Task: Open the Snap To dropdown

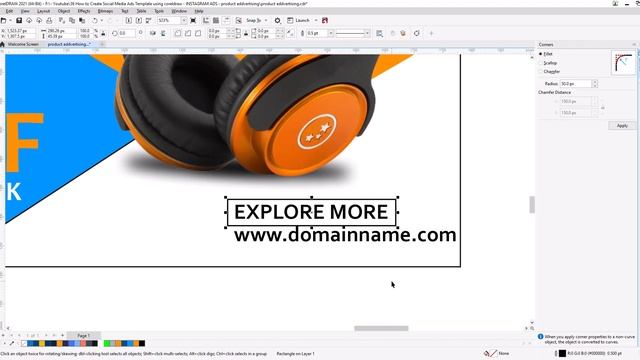Action: point(266,20)
